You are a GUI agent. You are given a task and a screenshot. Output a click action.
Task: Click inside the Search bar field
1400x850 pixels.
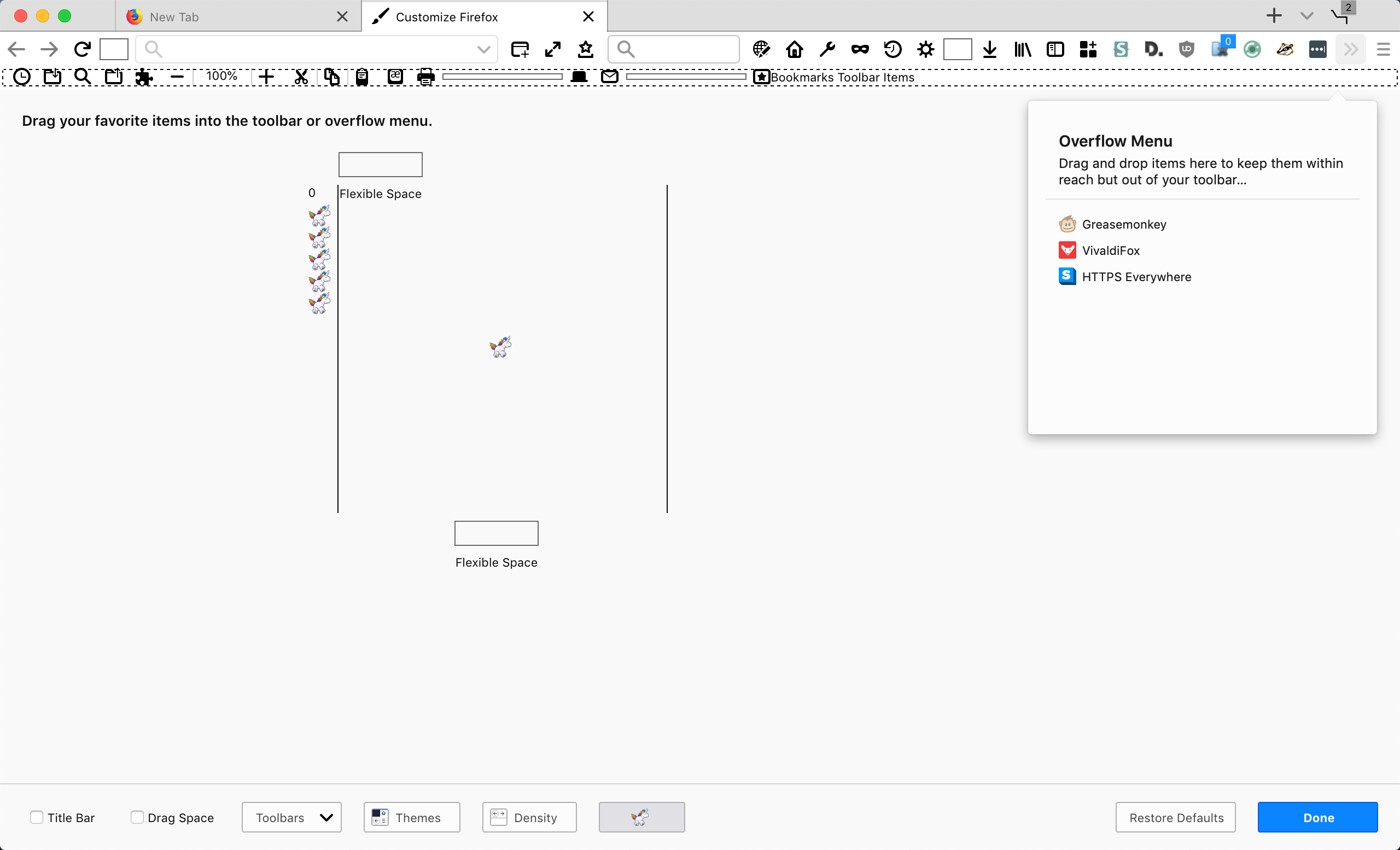click(x=673, y=49)
